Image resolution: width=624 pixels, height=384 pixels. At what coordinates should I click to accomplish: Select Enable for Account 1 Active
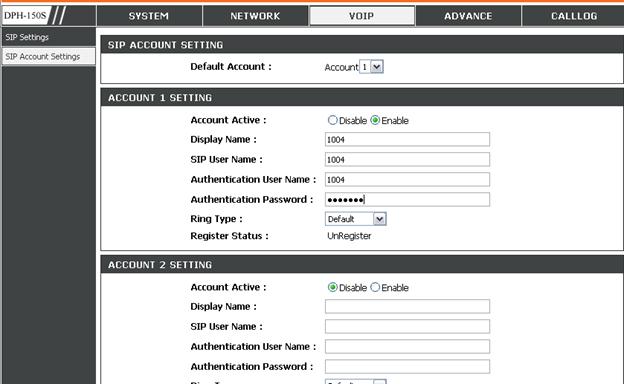[375, 120]
